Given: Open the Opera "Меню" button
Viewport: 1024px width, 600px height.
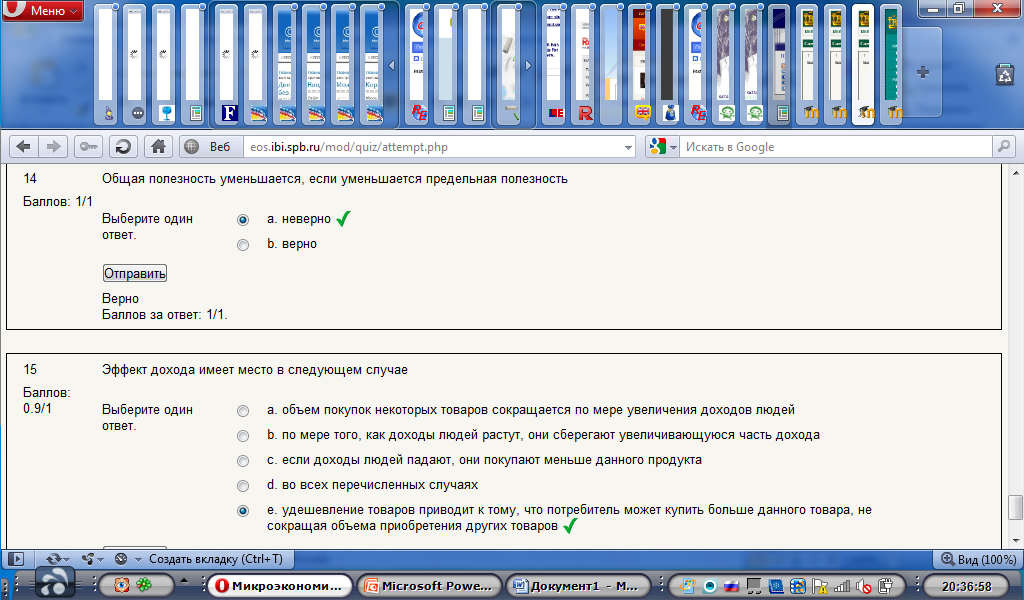Looking at the screenshot, I should click(43, 10).
